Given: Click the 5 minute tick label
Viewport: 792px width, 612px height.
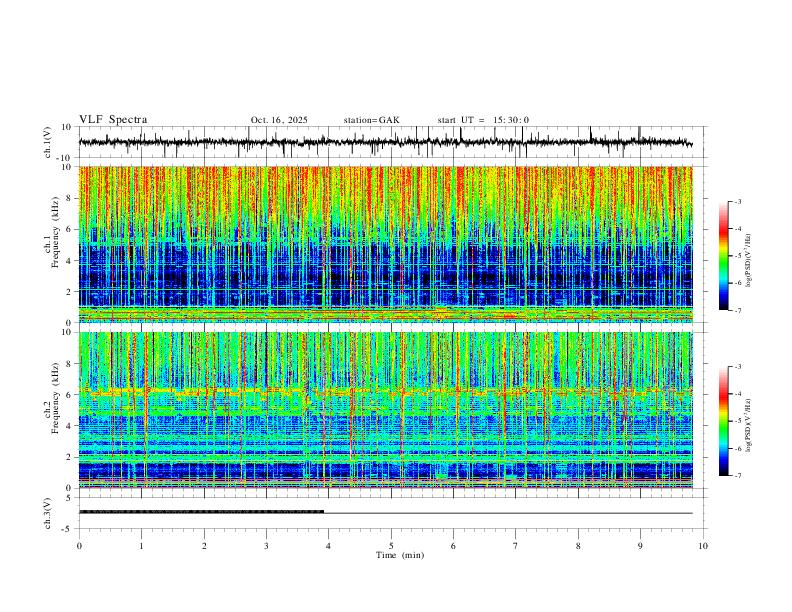Looking at the screenshot, I should tap(391, 546).
